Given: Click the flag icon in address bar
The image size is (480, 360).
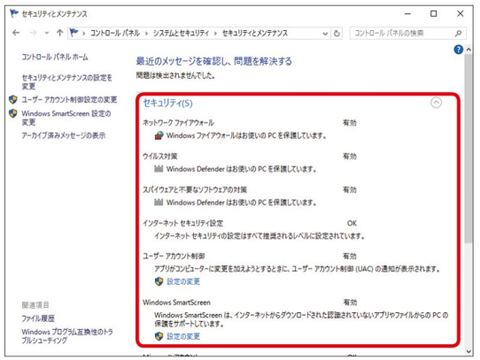Looking at the screenshot, I should (74, 33).
